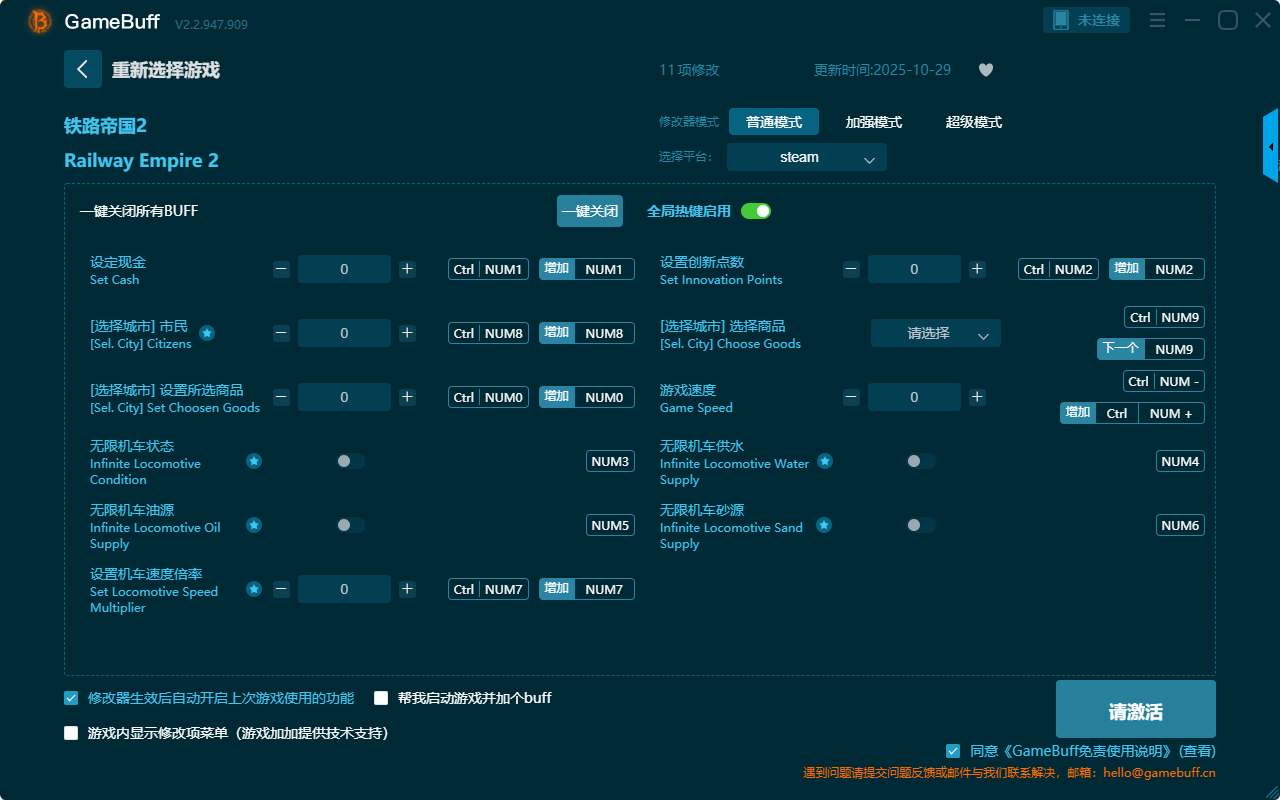Click the star icon beside Infinite Locomotive Water Supply
The image size is (1280, 800).
824,461
